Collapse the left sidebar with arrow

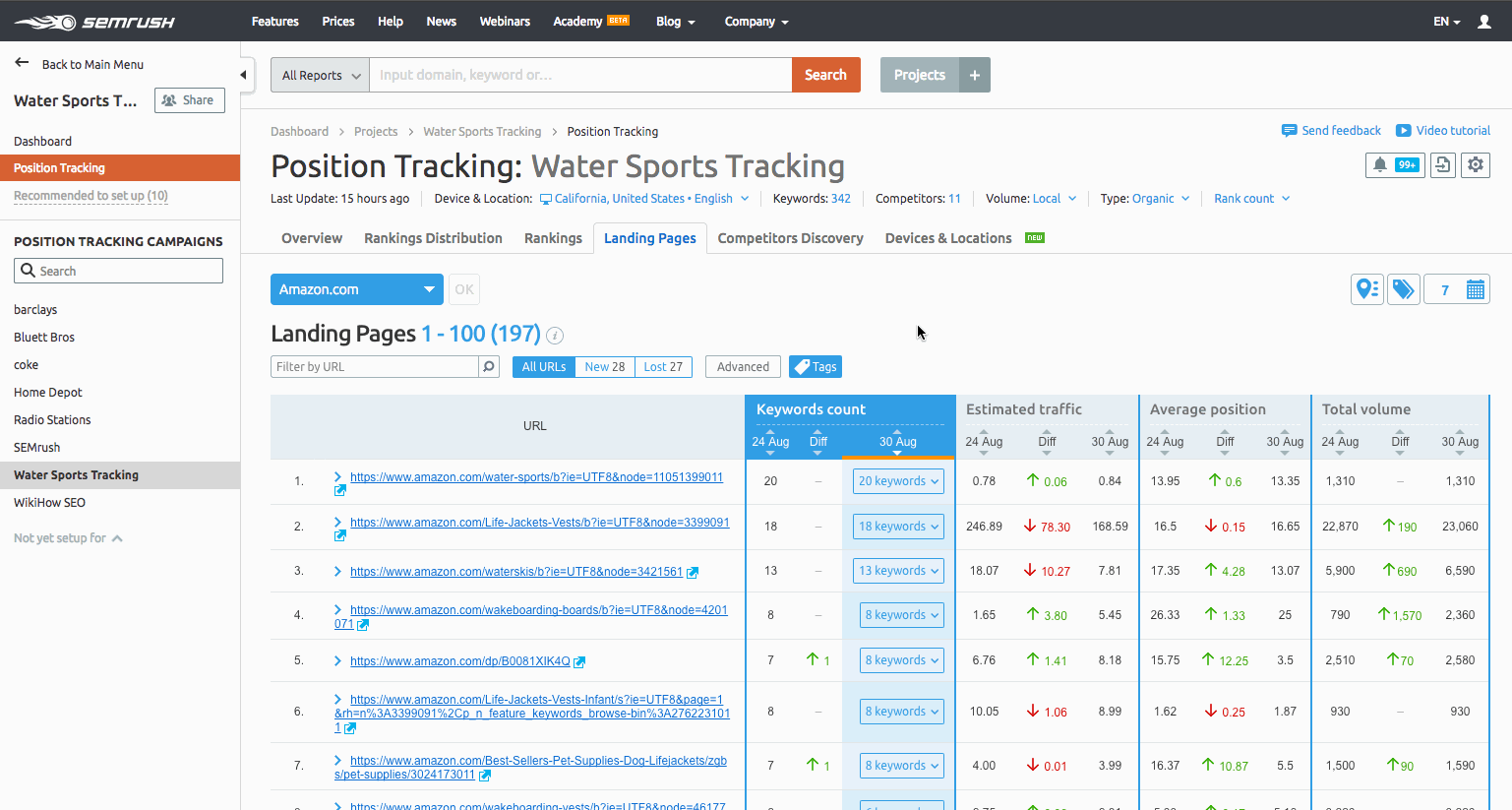click(243, 75)
